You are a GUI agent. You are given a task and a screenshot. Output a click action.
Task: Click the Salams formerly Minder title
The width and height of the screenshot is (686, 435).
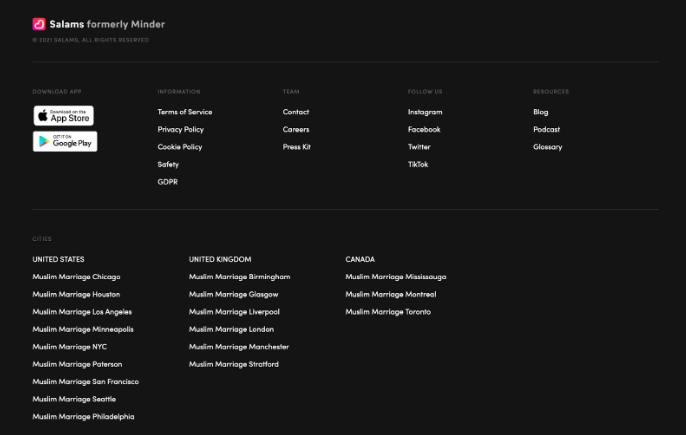(107, 25)
